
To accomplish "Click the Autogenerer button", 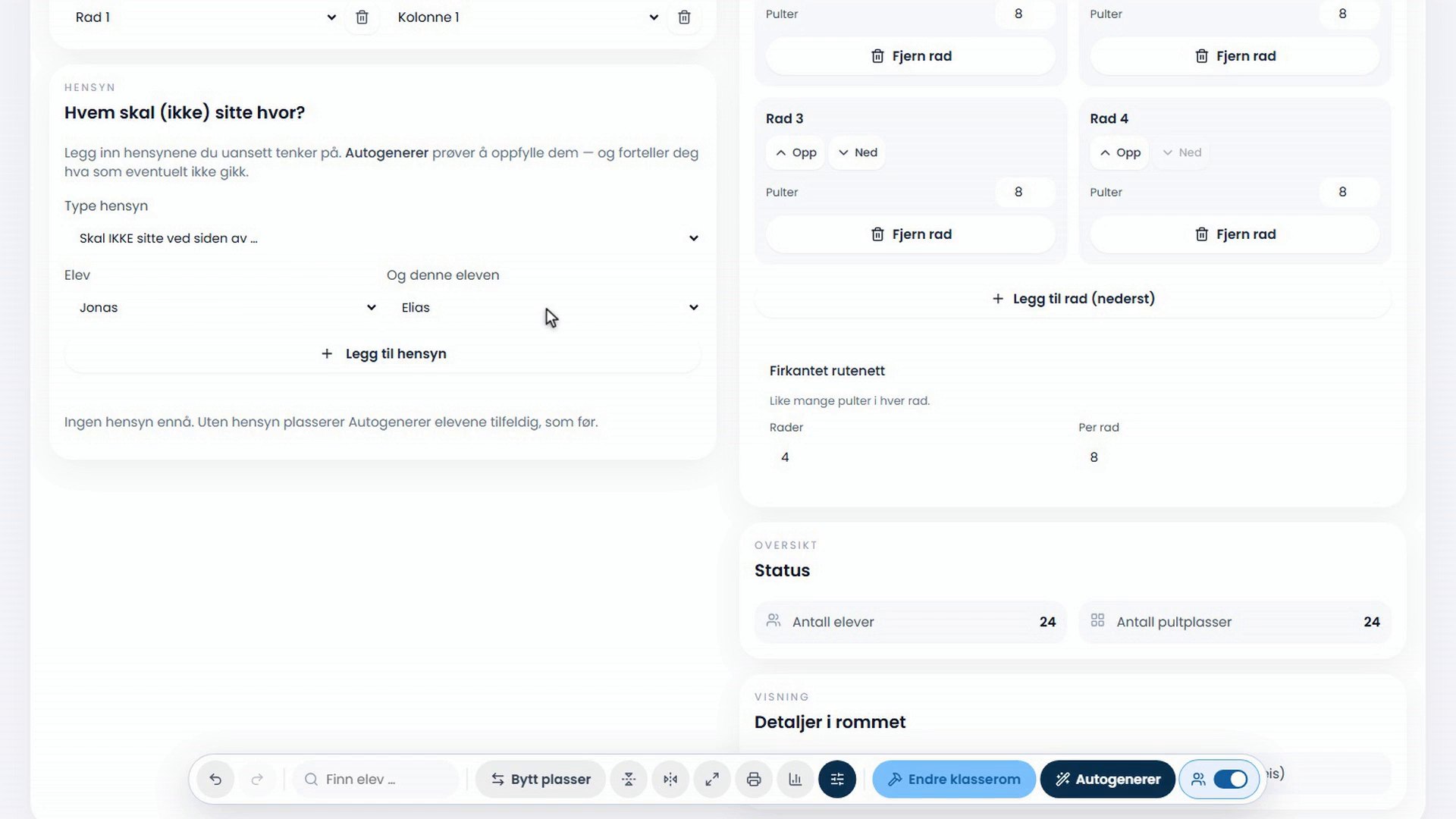I will coord(1107,779).
